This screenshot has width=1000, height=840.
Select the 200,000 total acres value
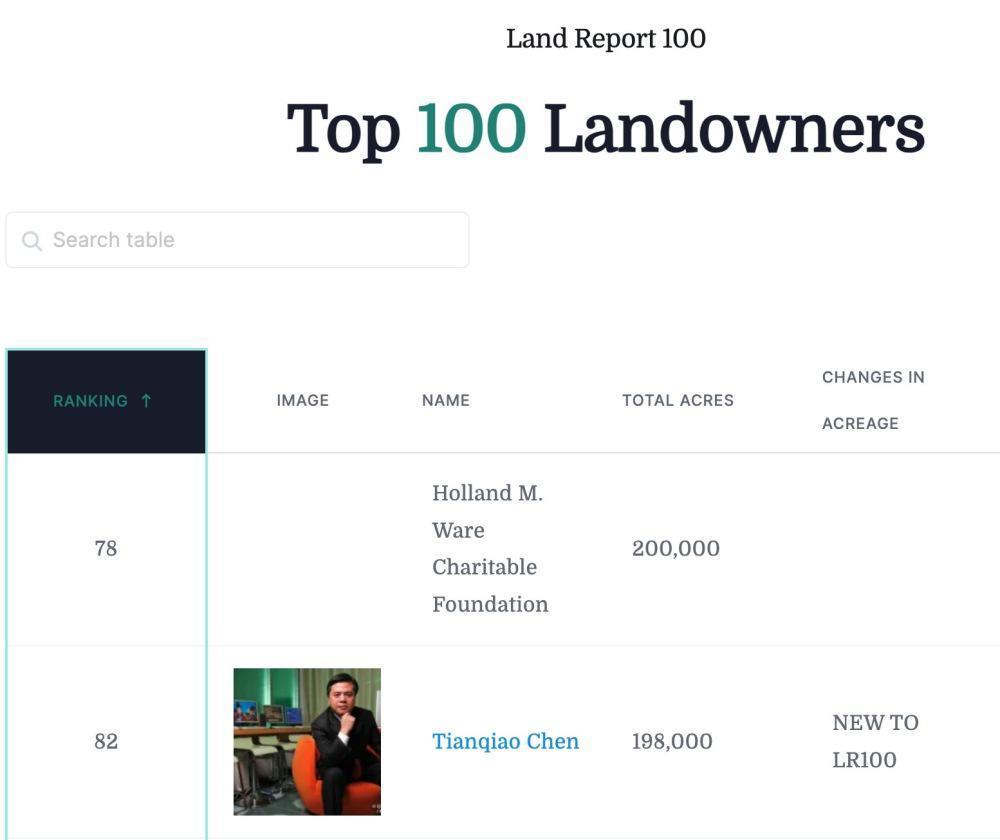[x=675, y=548]
